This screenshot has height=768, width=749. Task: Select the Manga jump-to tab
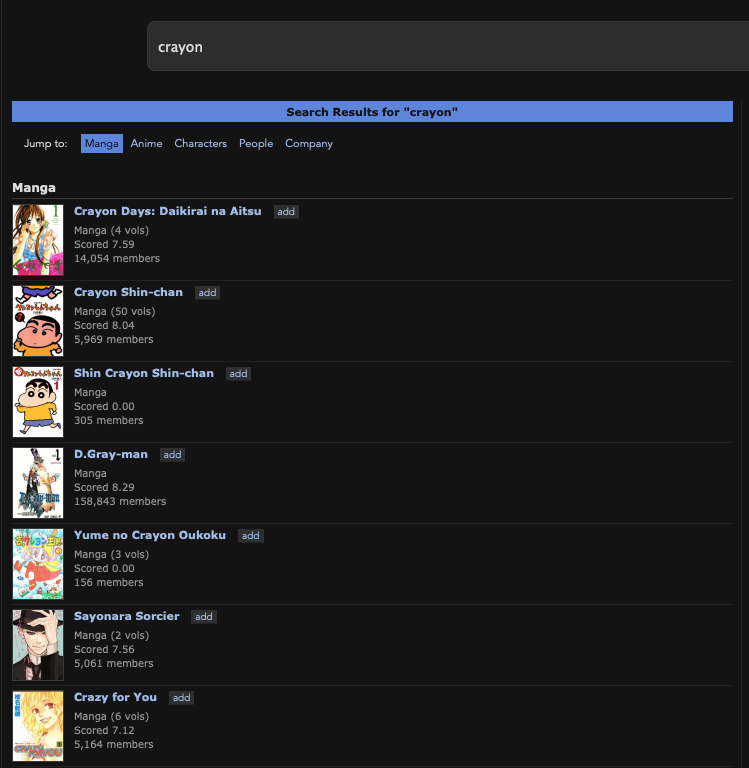(x=102, y=144)
